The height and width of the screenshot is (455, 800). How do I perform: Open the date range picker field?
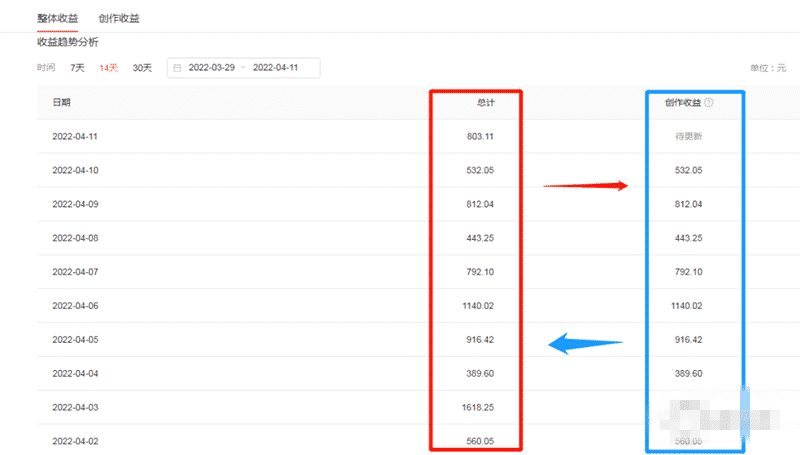coord(244,68)
